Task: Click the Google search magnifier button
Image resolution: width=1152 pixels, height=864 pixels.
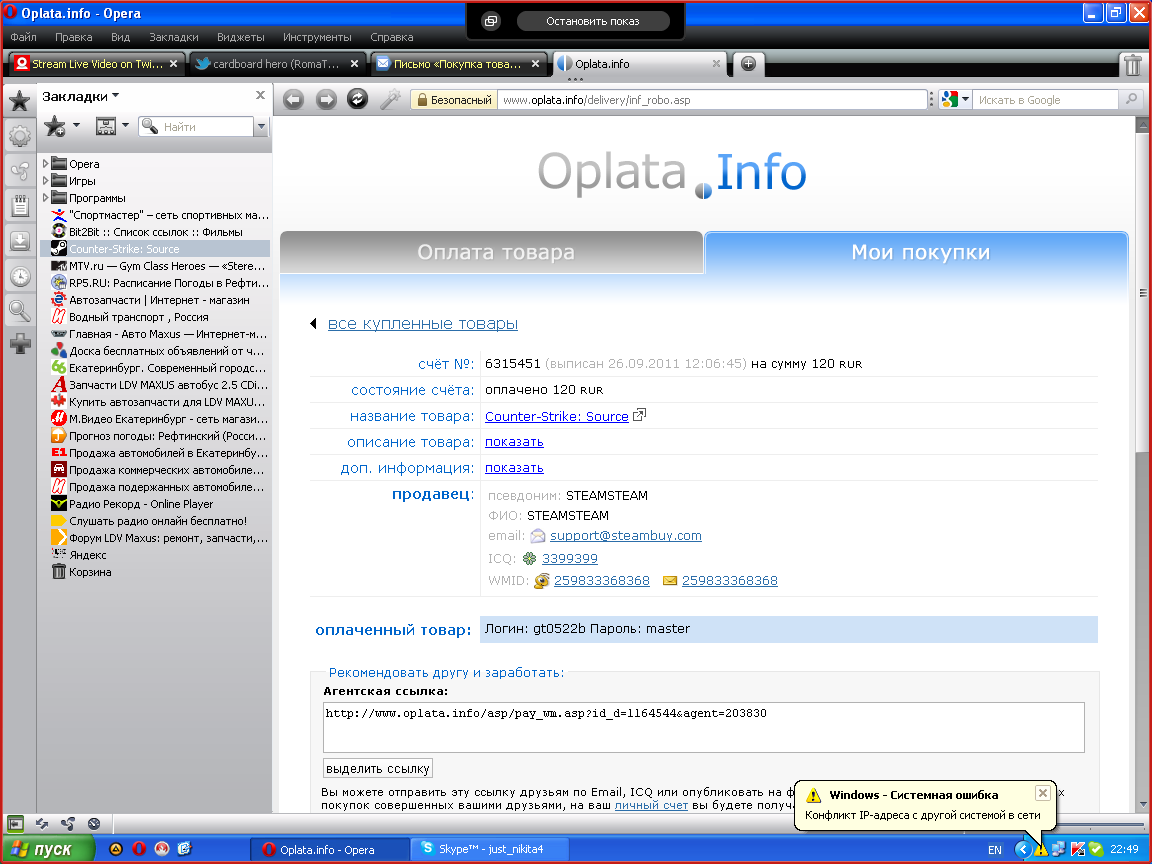Action: [x=1131, y=99]
